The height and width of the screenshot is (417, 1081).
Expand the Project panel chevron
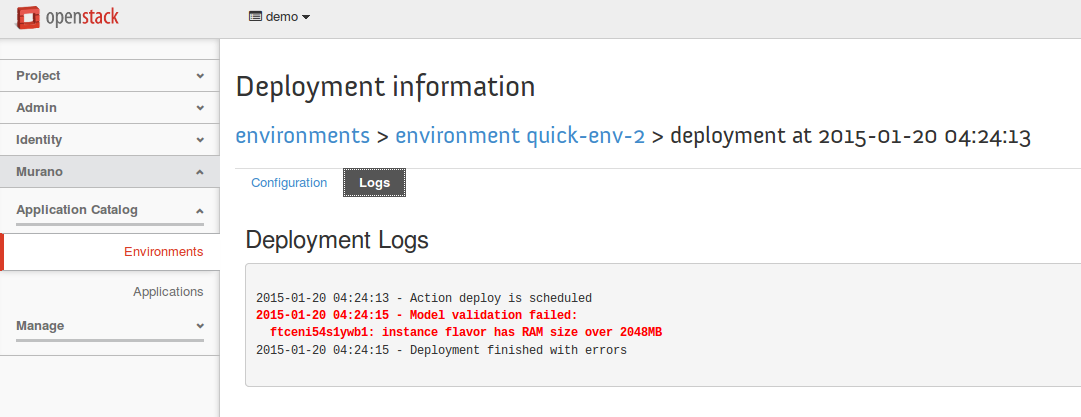click(x=200, y=76)
